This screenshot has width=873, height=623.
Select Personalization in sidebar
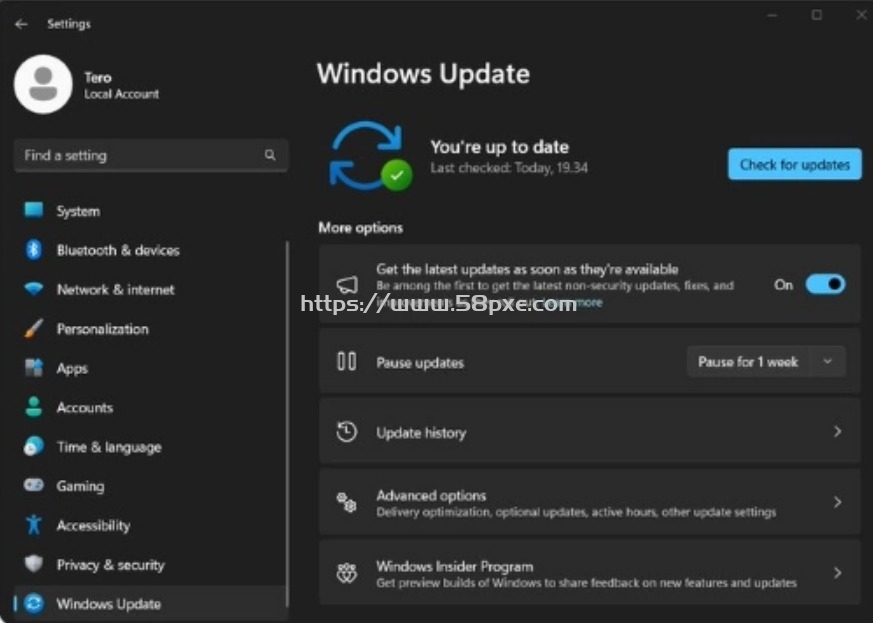click(x=150, y=328)
